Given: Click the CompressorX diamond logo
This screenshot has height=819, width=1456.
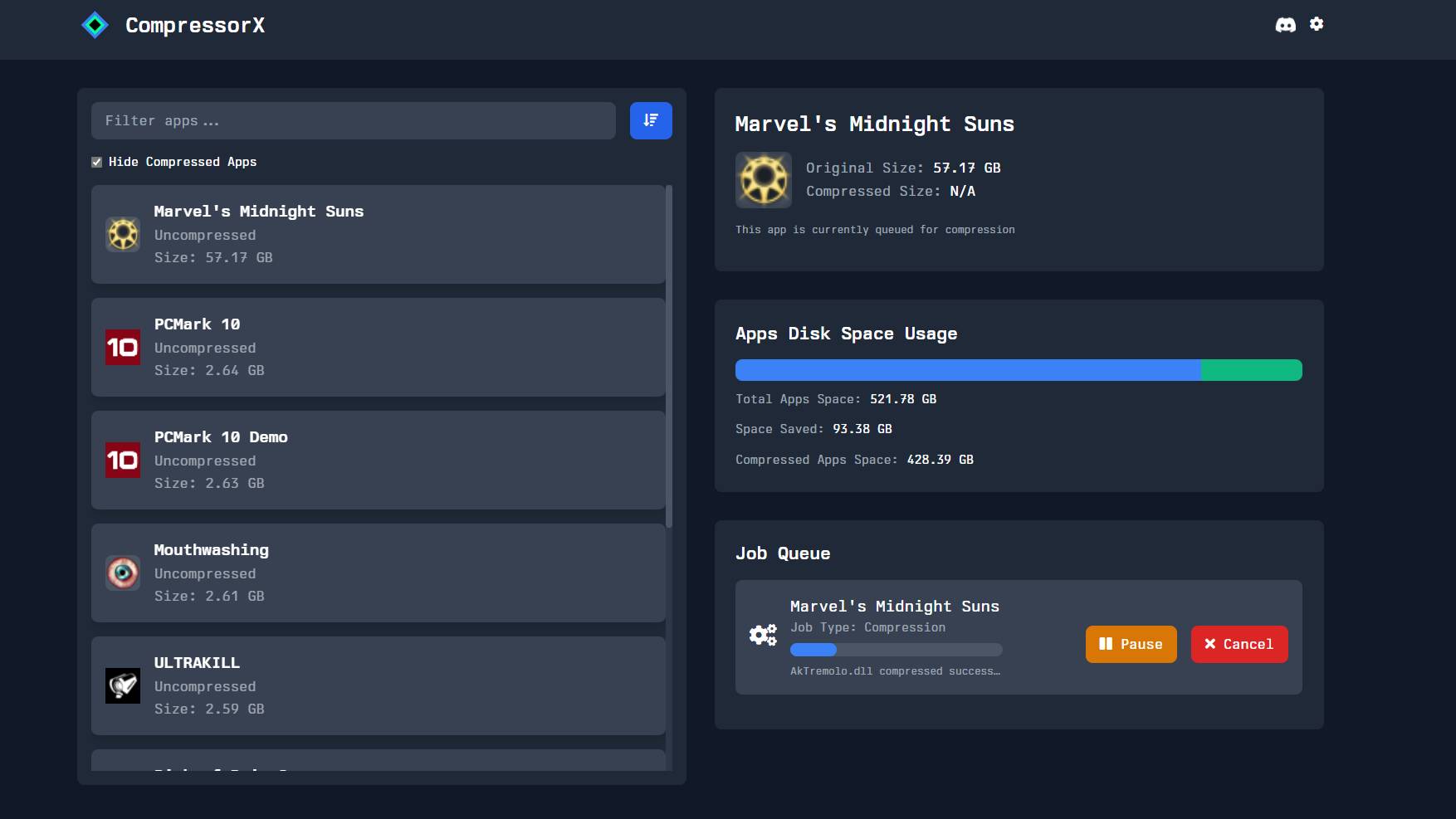Looking at the screenshot, I should 95,25.
